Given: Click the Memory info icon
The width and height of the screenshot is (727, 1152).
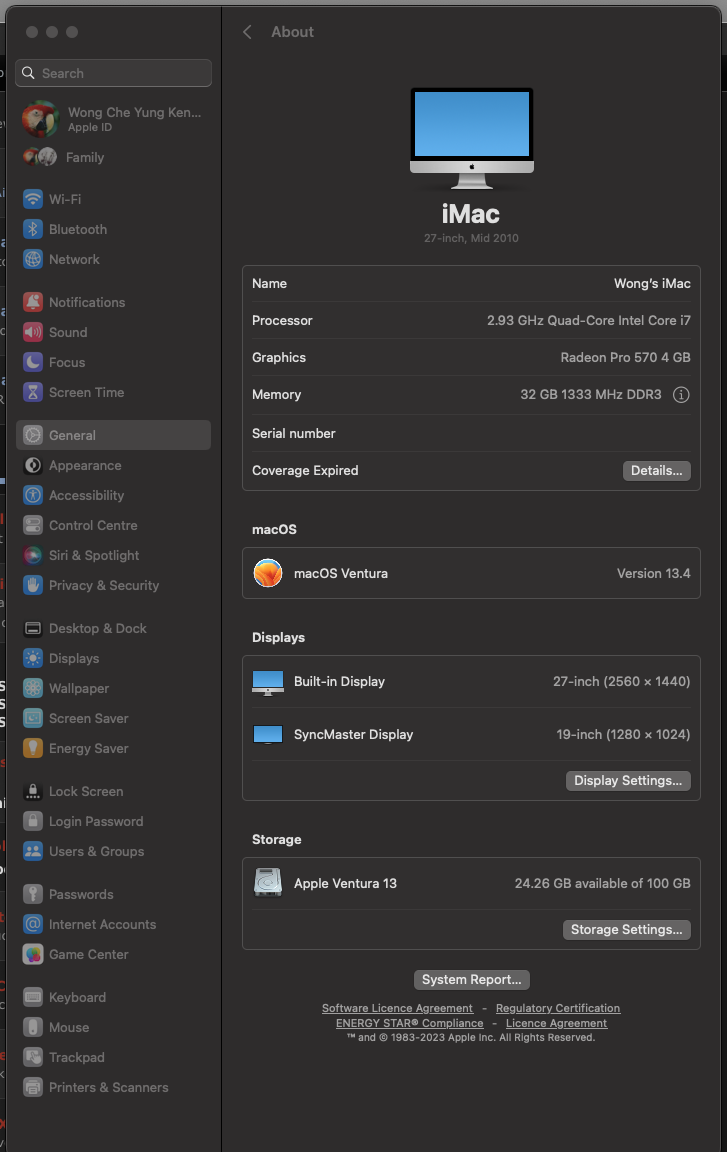Looking at the screenshot, I should point(681,395).
